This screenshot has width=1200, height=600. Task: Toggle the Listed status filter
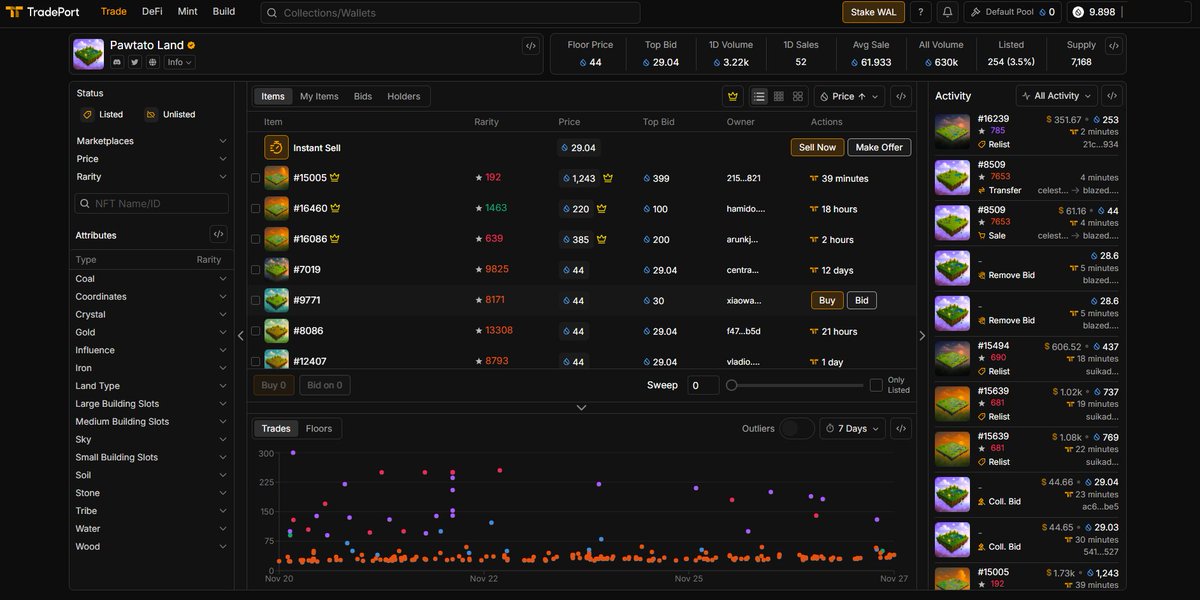(102, 114)
